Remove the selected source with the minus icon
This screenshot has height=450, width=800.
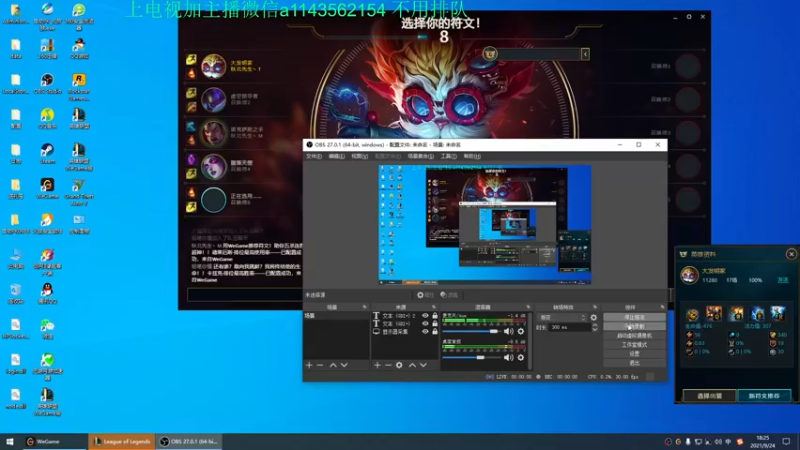388,365
